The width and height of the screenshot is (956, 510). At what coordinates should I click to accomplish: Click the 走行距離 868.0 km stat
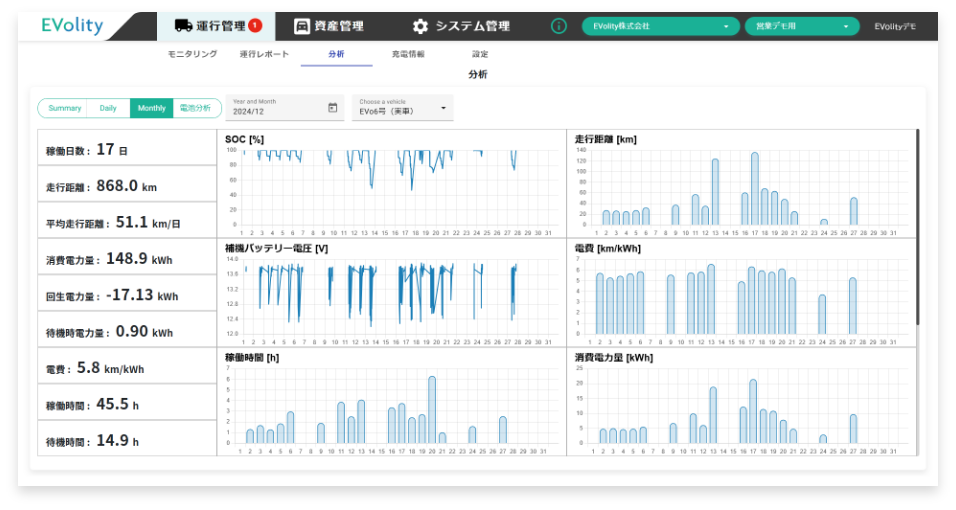coord(127,184)
